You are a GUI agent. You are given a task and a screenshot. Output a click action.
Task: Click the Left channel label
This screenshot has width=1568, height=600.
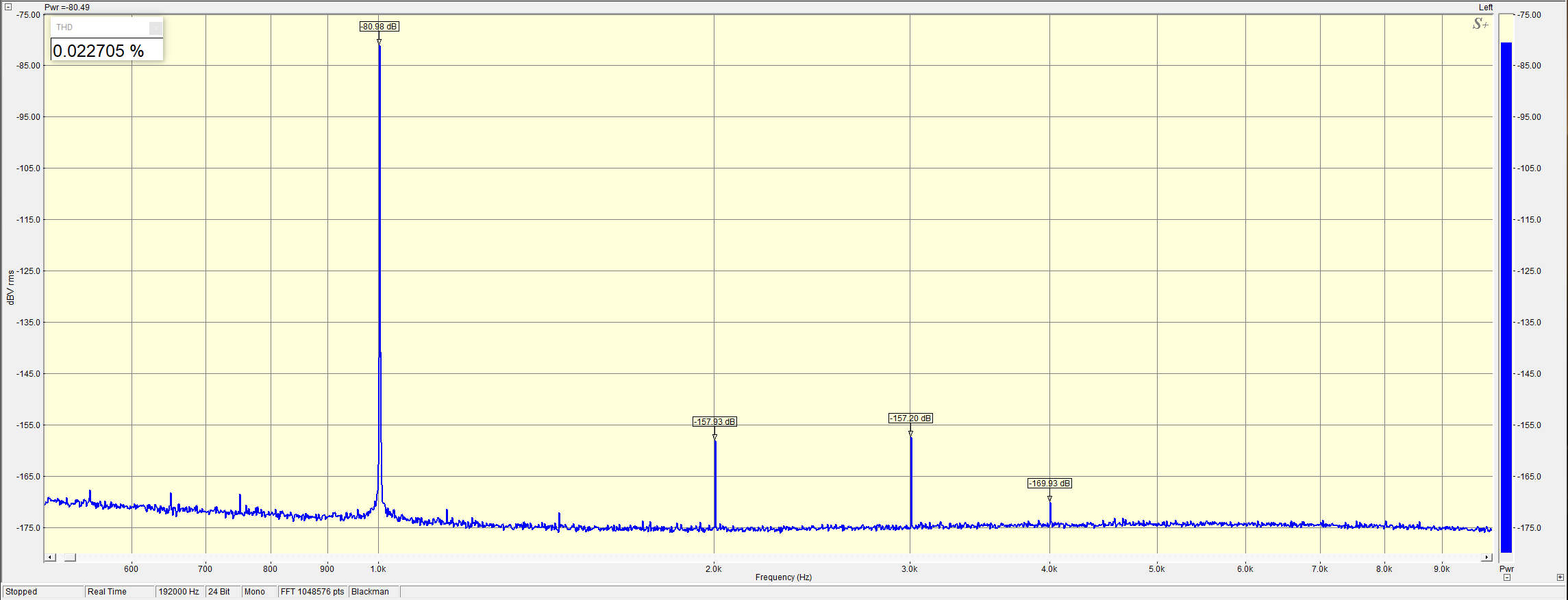tap(1485, 8)
